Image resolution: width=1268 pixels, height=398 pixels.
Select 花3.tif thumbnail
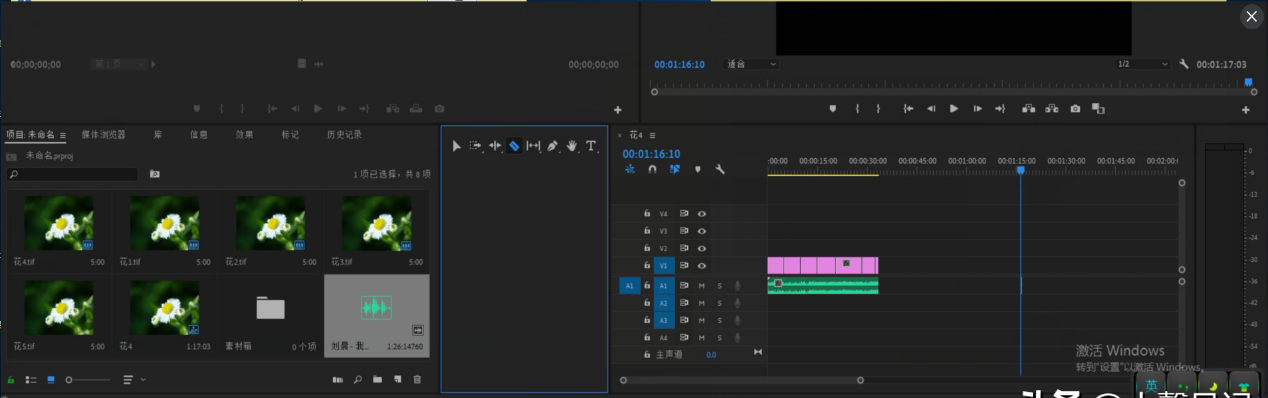377,222
